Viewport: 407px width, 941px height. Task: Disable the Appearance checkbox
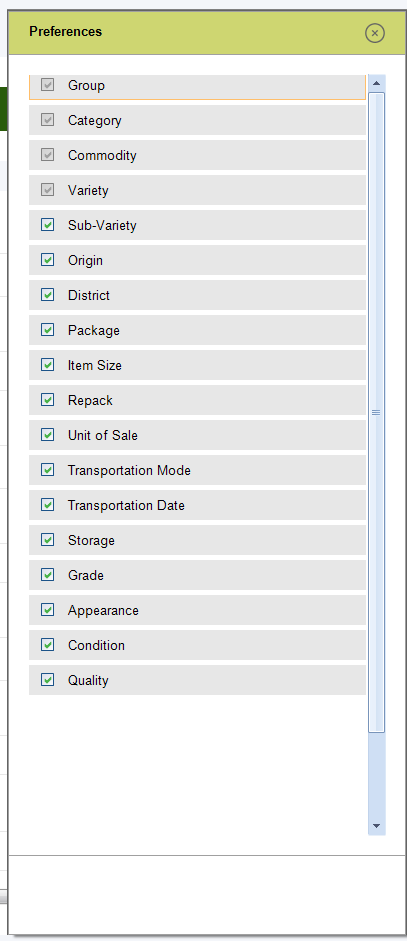tap(47, 610)
